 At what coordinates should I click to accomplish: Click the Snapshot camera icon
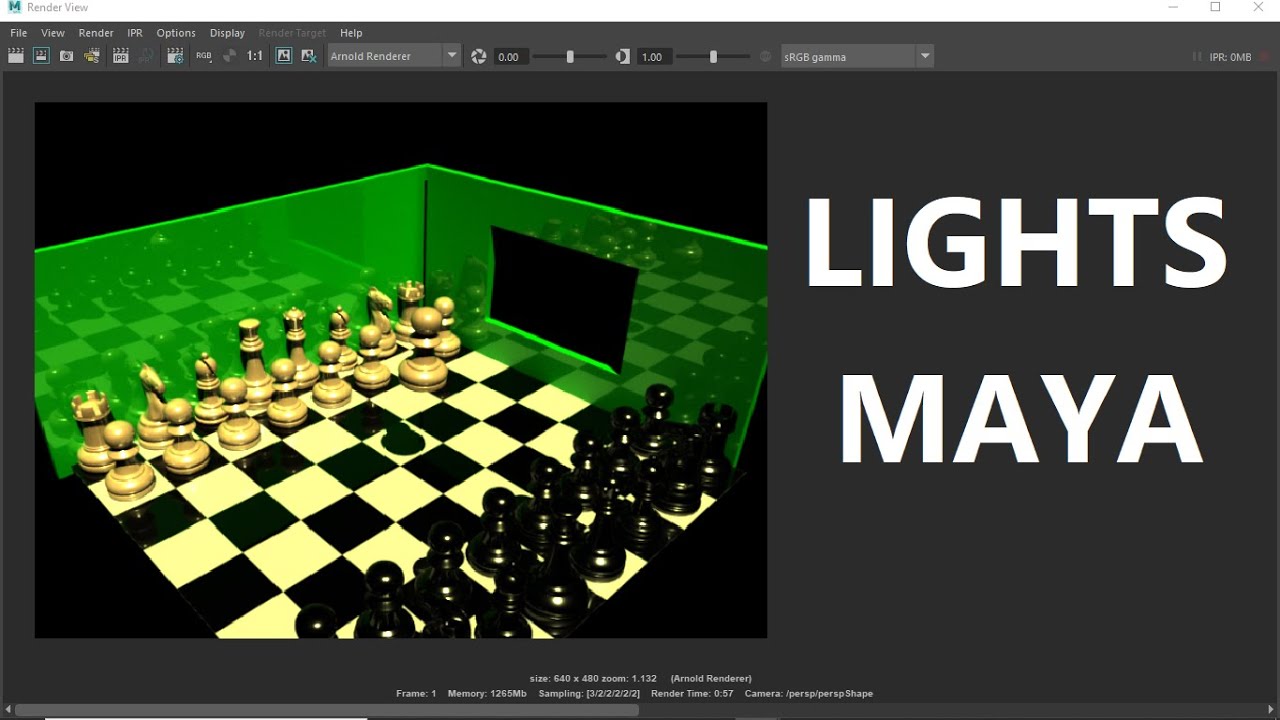(66, 56)
